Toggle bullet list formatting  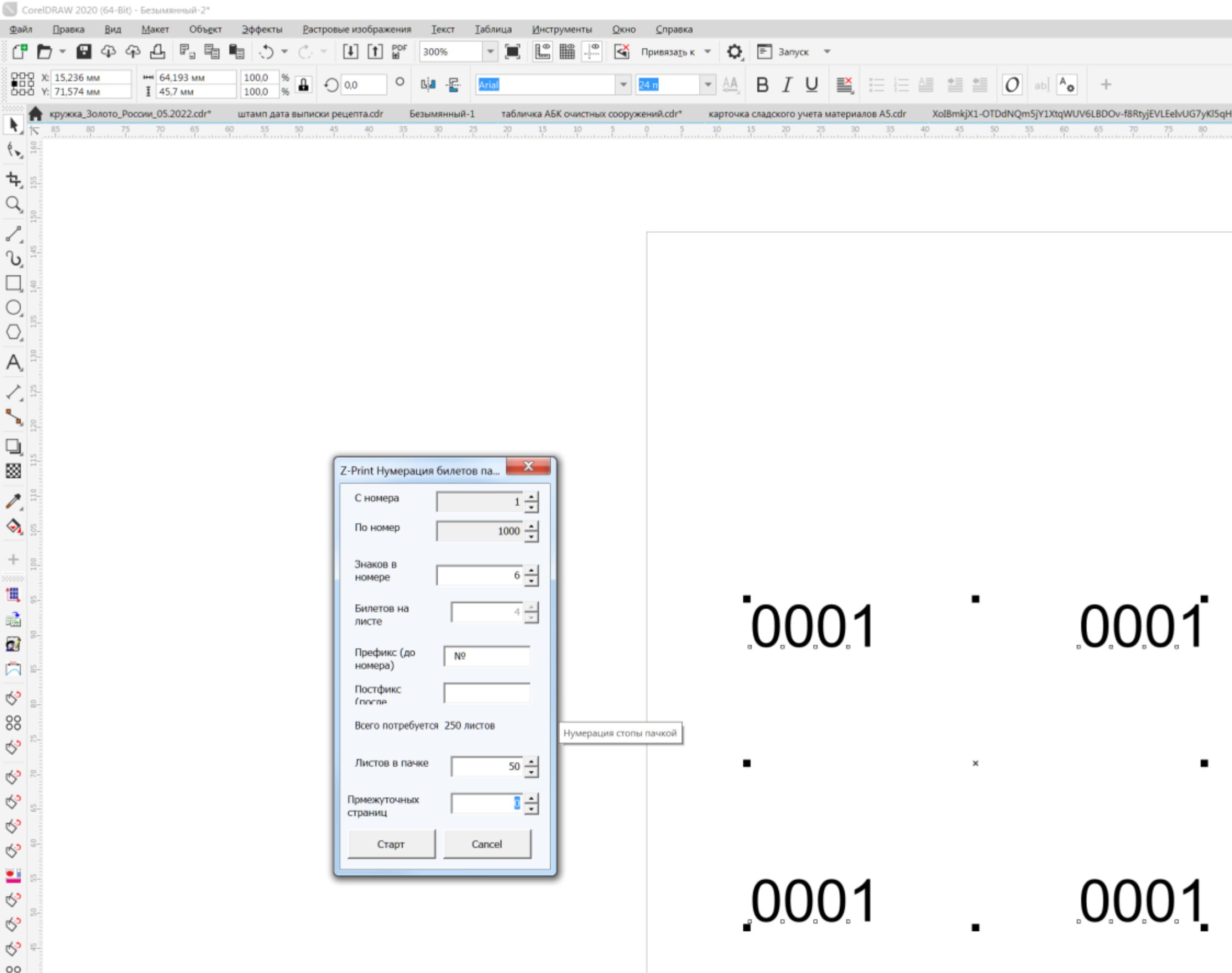pyautogui.click(x=877, y=85)
